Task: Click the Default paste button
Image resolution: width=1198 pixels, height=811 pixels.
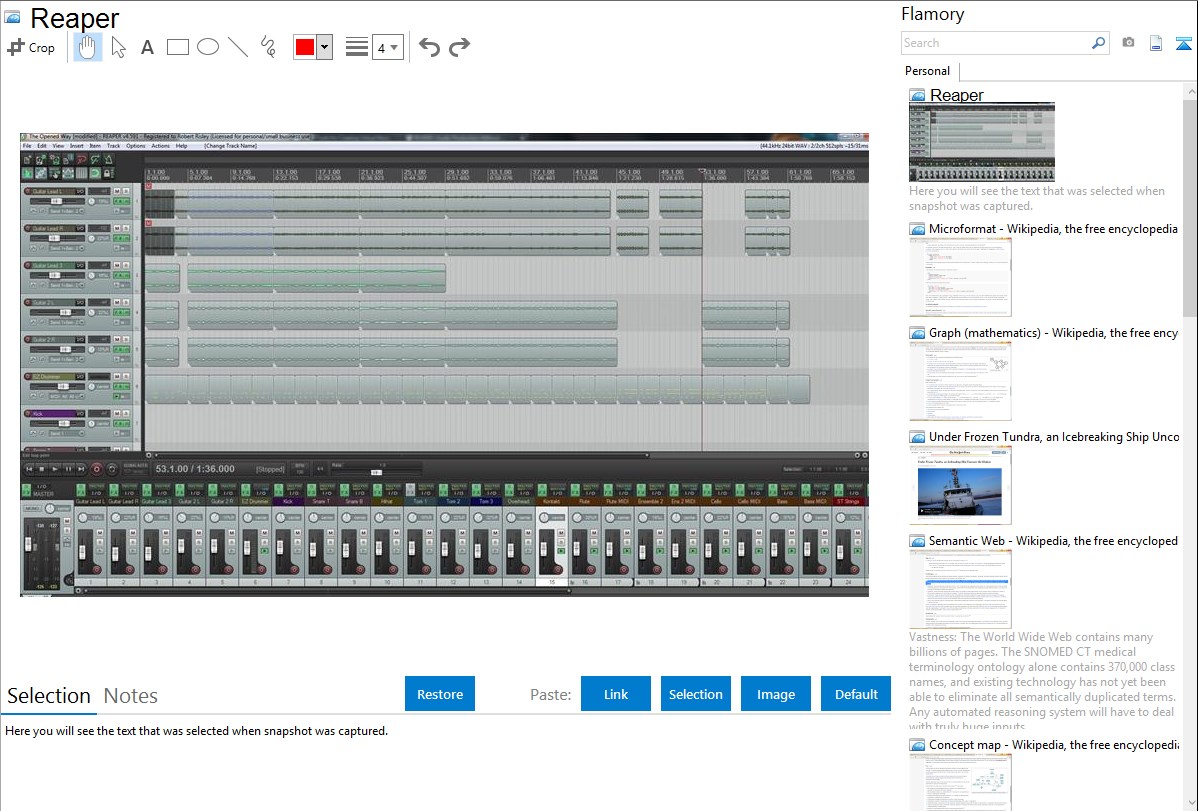Action: pyautogui.click(x=856, y=694)
